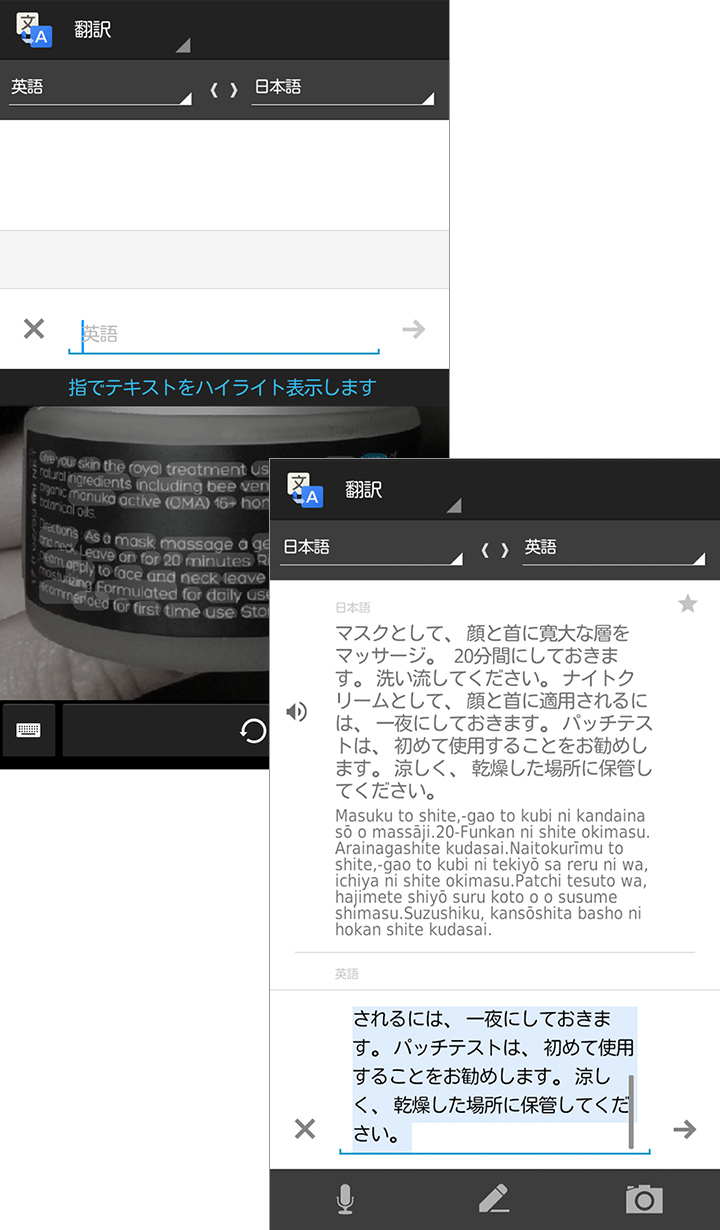This screenshot has width=720, height=1230.
Task: Tap the microphone voice input icon
Action: 345,1199
